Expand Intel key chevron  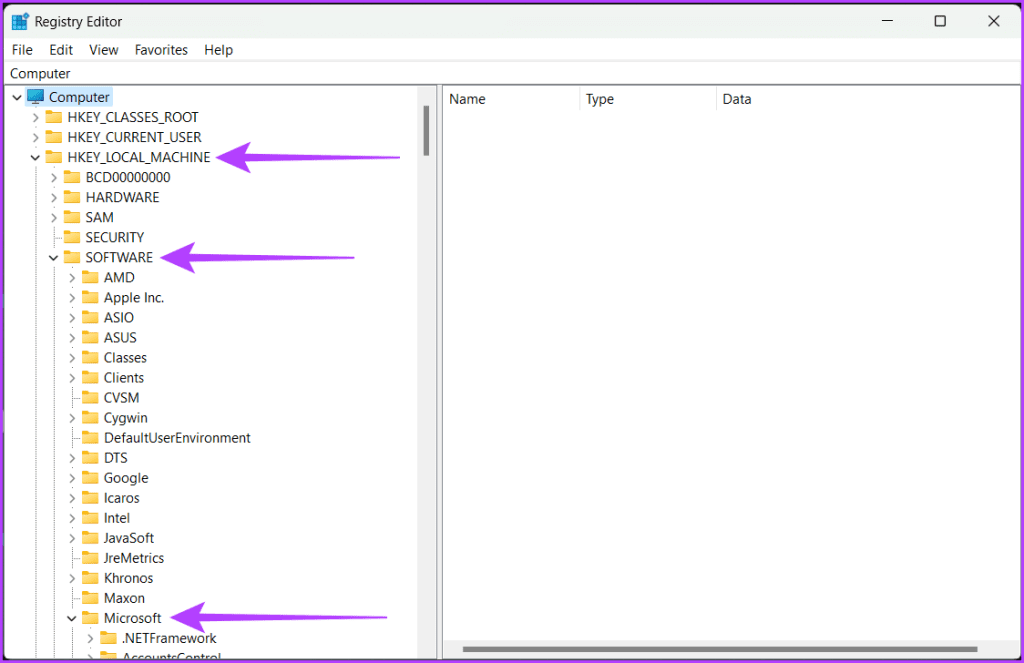coord(72,518)
